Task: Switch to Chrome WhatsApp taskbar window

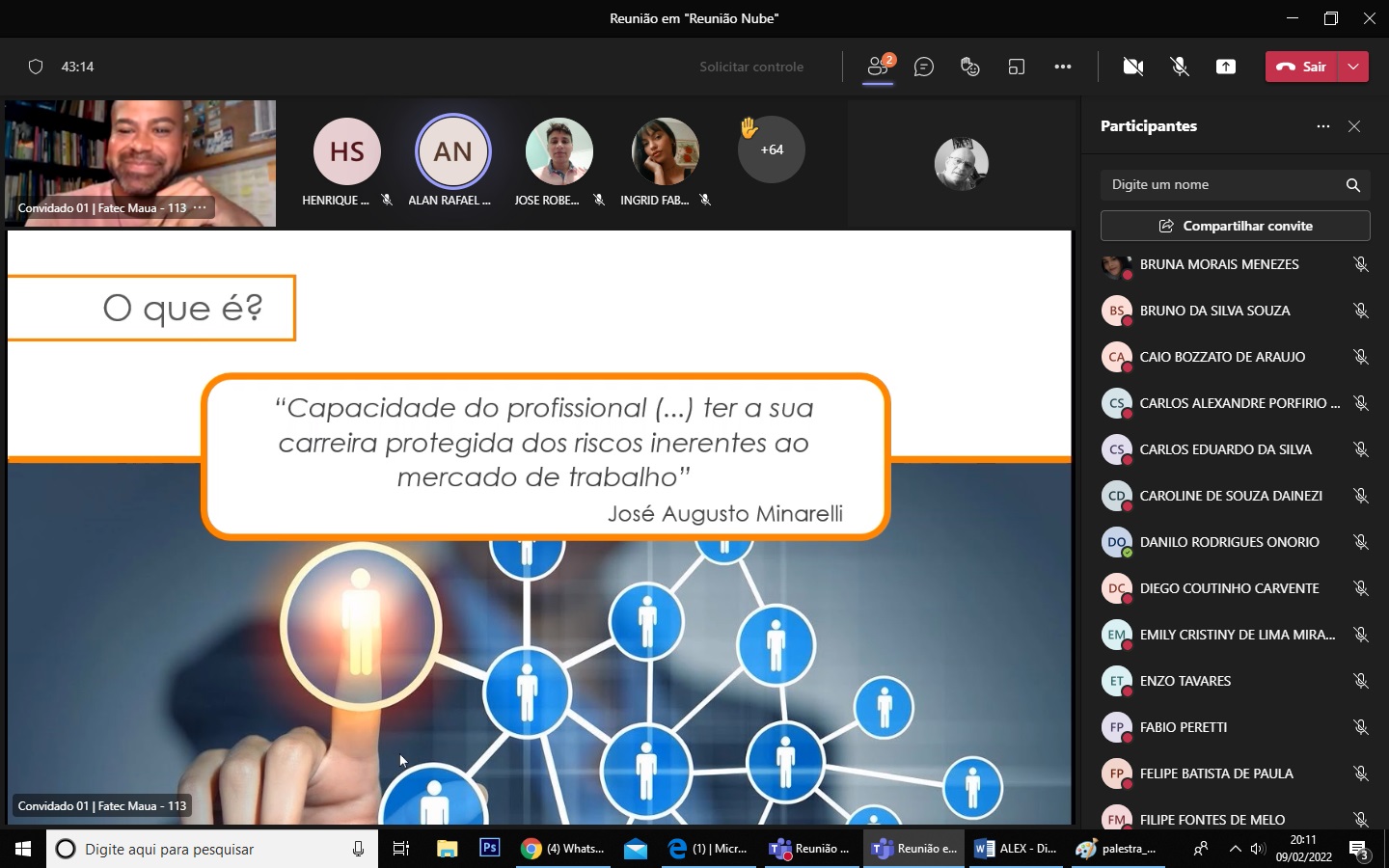Action: tap(563, 849)
